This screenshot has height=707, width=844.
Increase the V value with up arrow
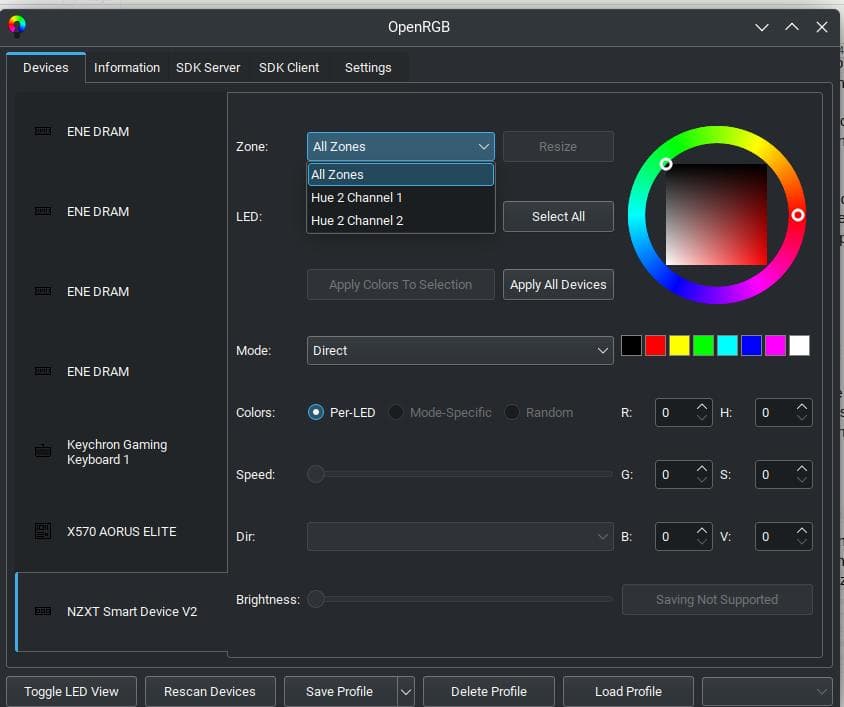802,530
